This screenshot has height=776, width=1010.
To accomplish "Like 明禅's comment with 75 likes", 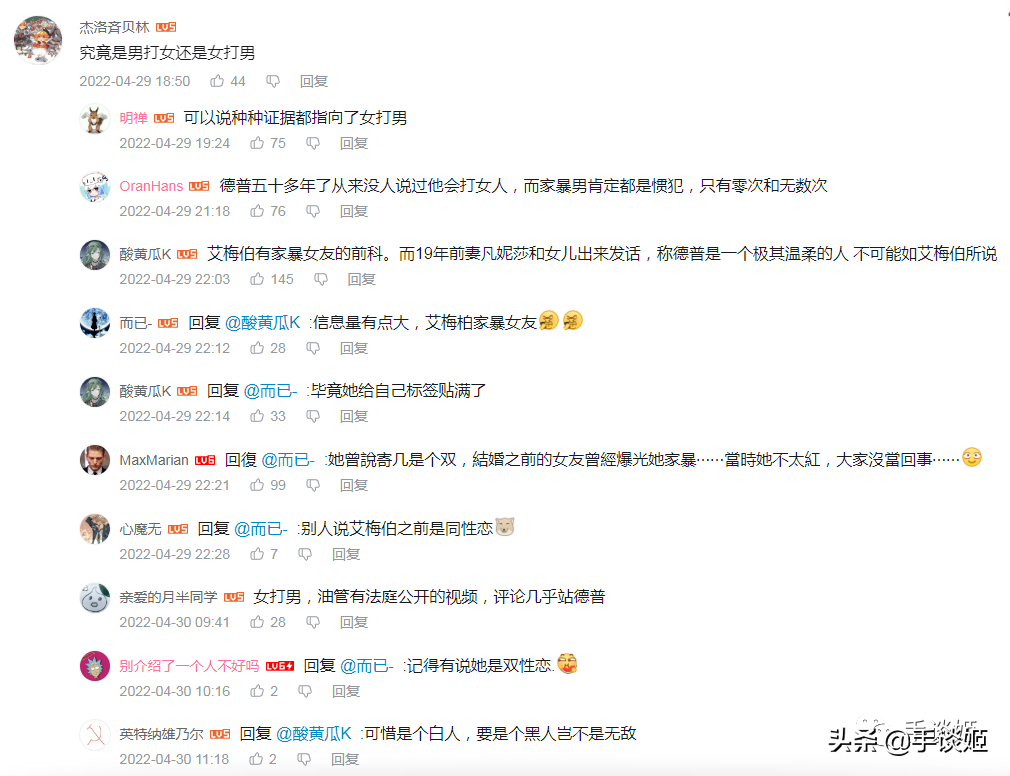I will click(257, 143).
